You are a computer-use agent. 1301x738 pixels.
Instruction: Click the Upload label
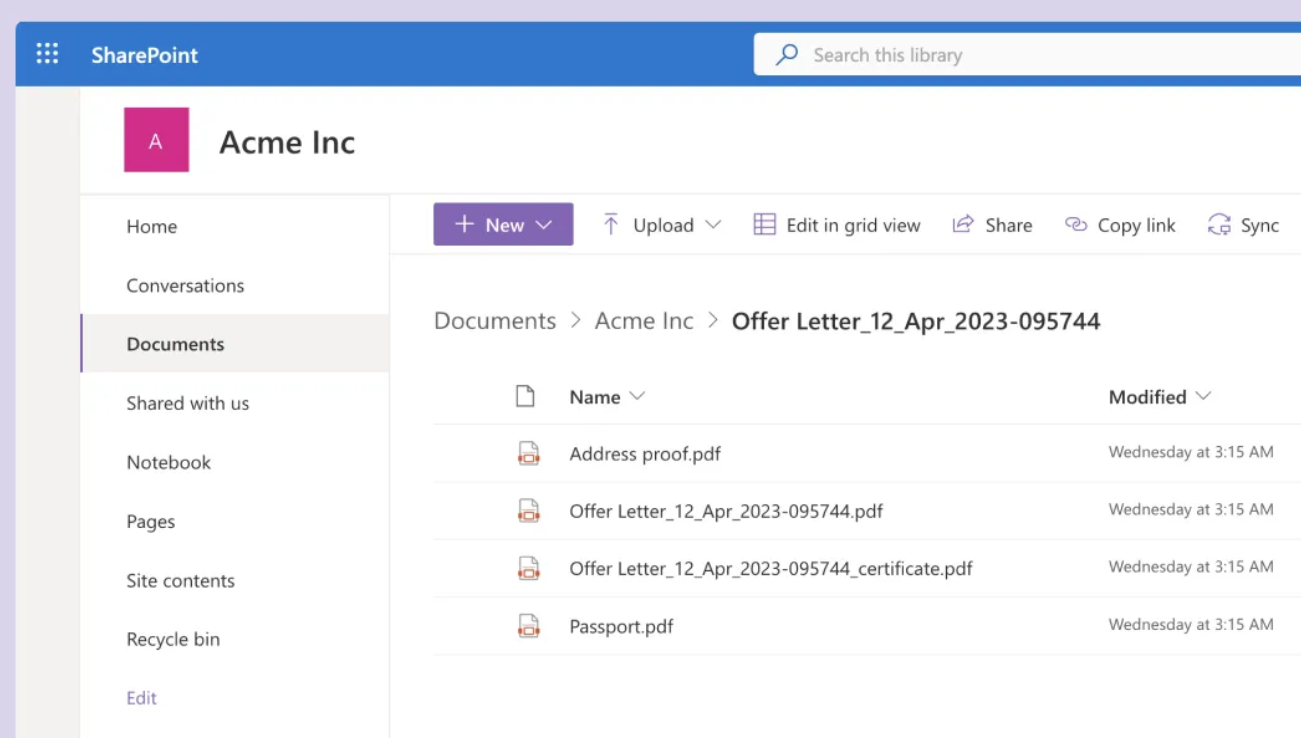click(x=663, y=225)
